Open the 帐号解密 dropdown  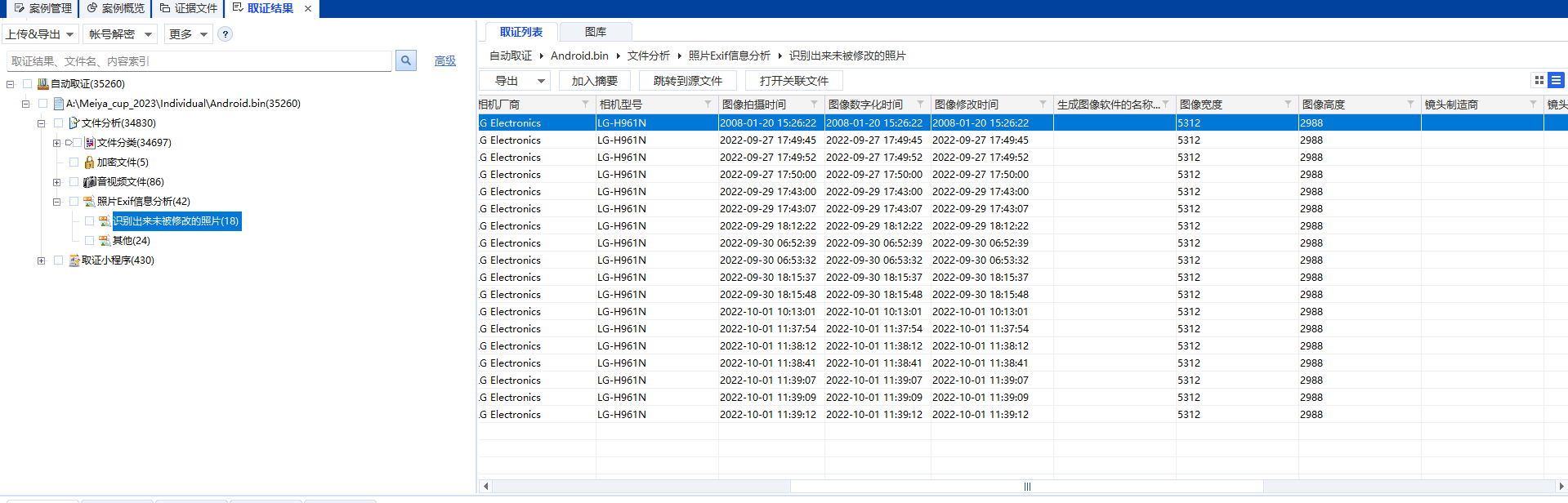point(120,34)
